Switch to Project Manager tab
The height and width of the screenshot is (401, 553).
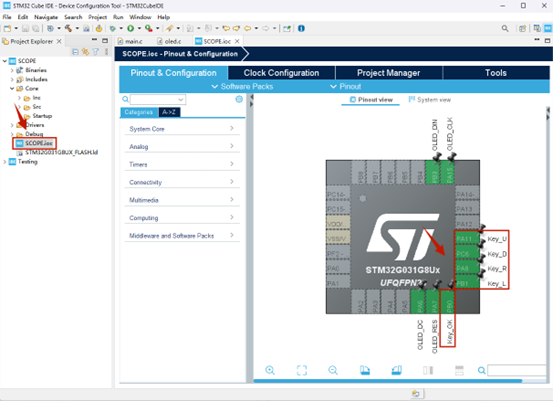(389, 73)
